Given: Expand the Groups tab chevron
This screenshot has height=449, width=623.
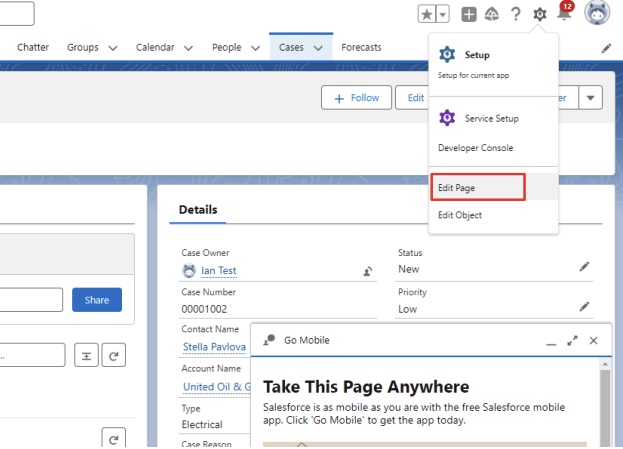Looking at the screenshot, I should 113,48.
